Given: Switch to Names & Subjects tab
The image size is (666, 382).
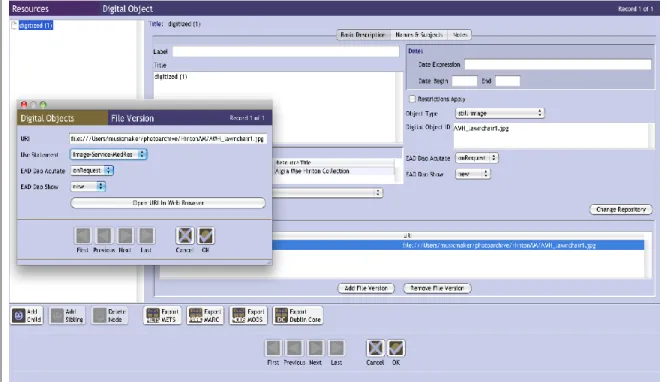Looking at the screenshot, I should click(x=419, y=35).
